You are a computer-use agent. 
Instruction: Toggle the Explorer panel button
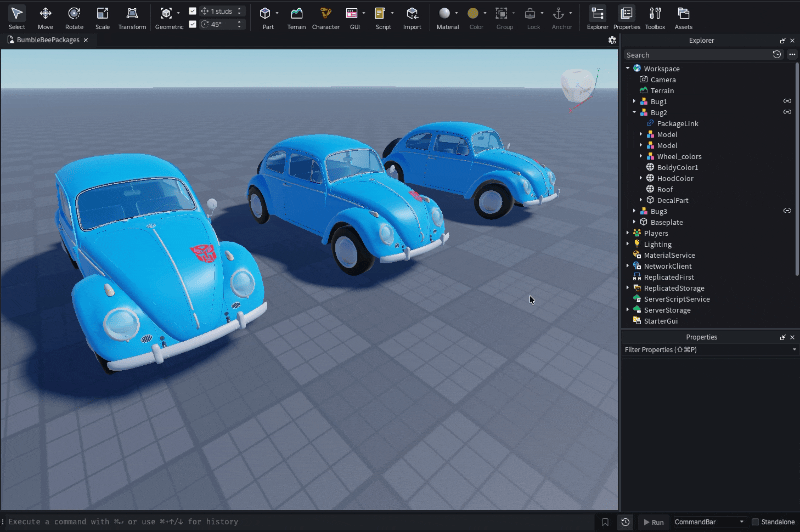tap(597, 18)
